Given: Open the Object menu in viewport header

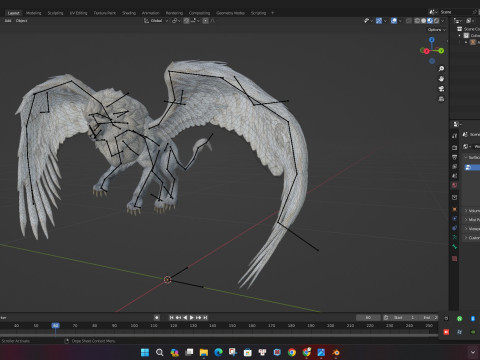Looking at the screenshot, I should (x=22, y=21).
